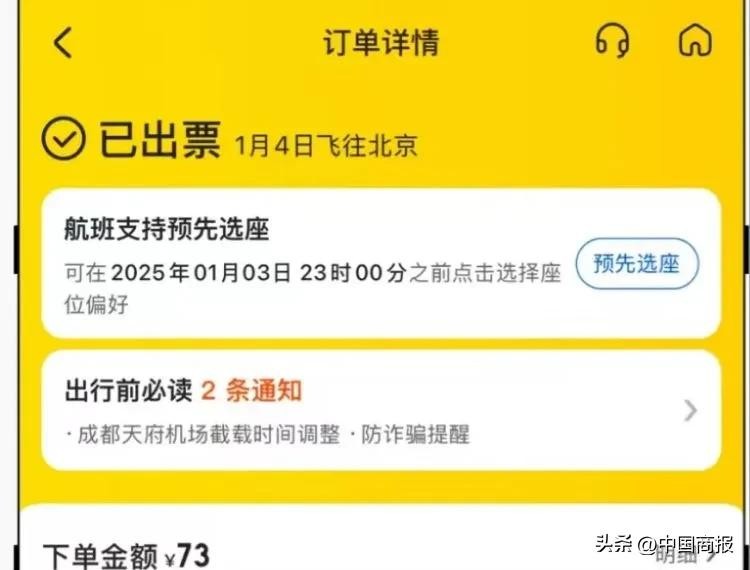Open the 航班支持预先选座 card title

click(x=166, y=229)
